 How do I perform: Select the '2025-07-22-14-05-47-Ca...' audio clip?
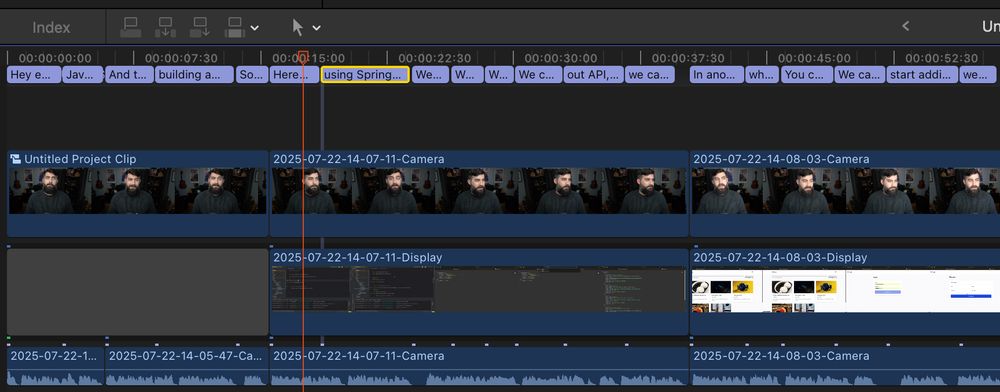(x=187, y=367)
